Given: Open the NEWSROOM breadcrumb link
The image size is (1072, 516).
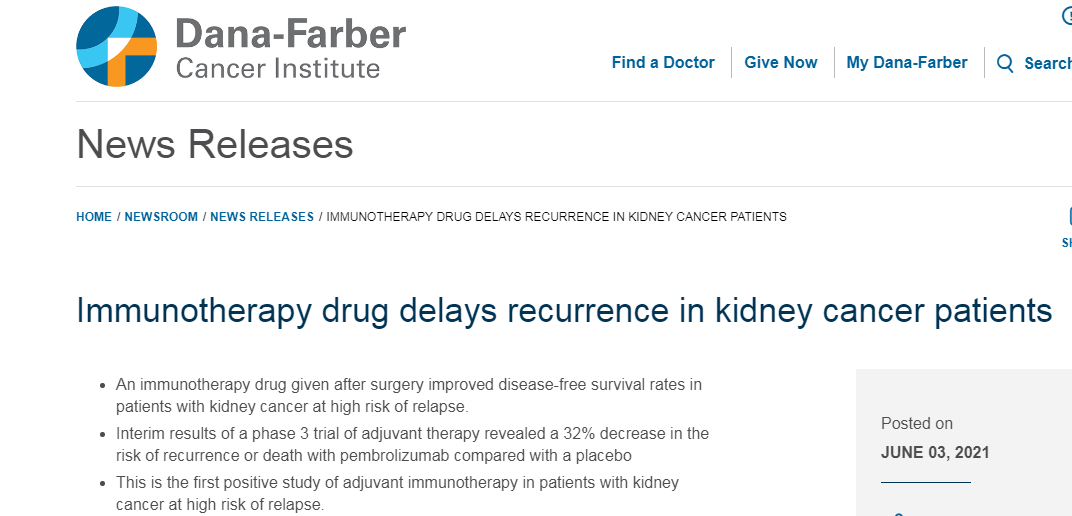Looking at the screenshot, I should point(161,217).
